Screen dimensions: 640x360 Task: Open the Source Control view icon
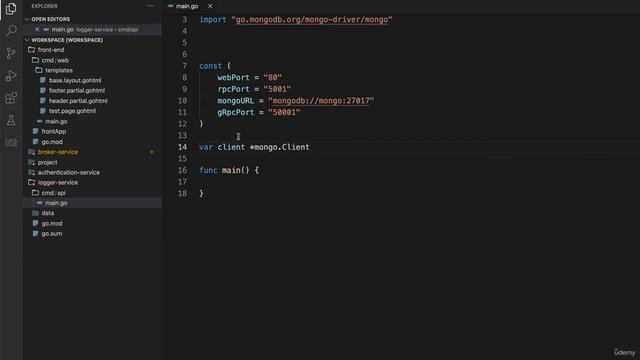pos(11,53)
